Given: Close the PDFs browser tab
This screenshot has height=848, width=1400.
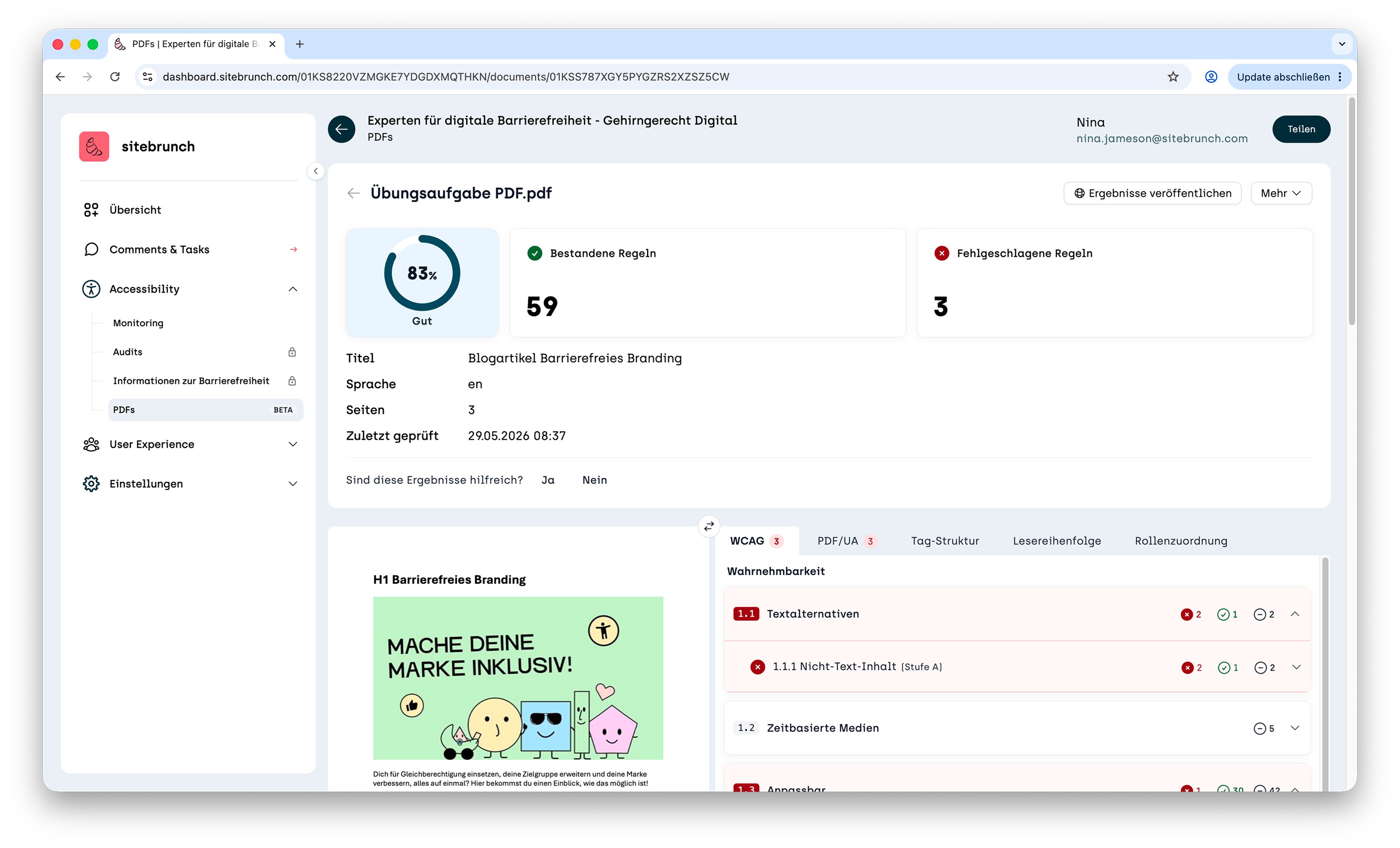Looking at the screenshot, I should tap(272, 44).
